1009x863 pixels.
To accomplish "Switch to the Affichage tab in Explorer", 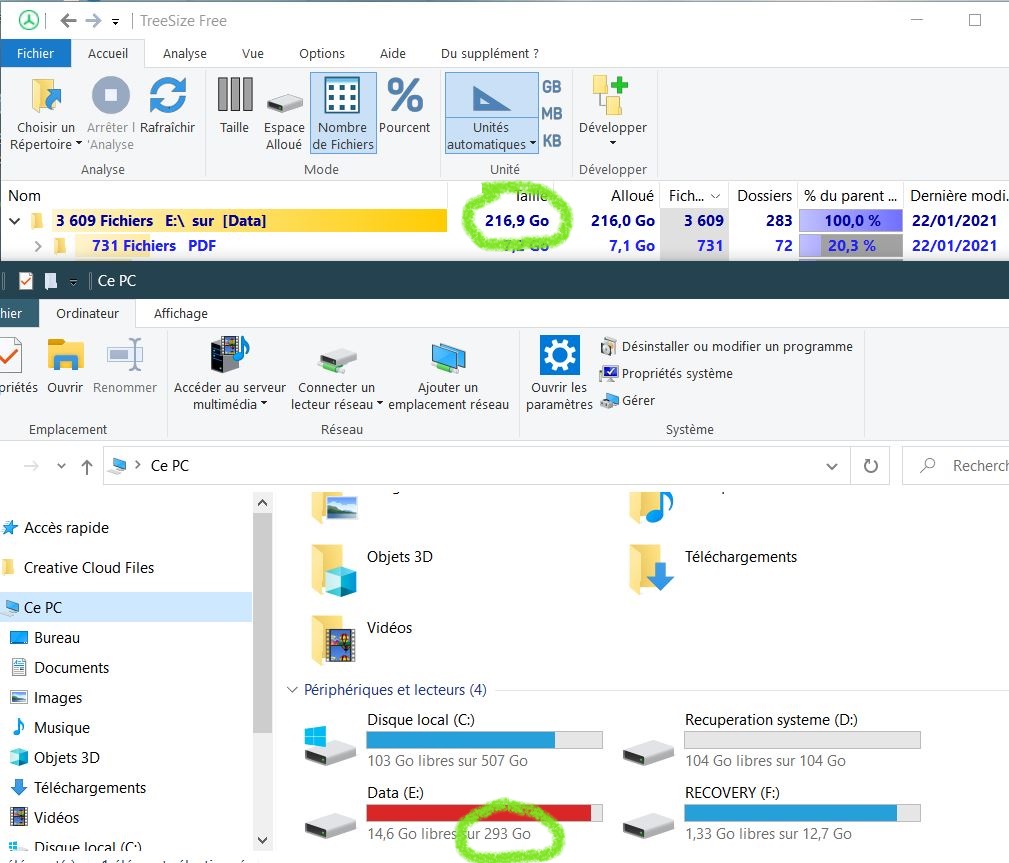I will [x=181, y=313].
